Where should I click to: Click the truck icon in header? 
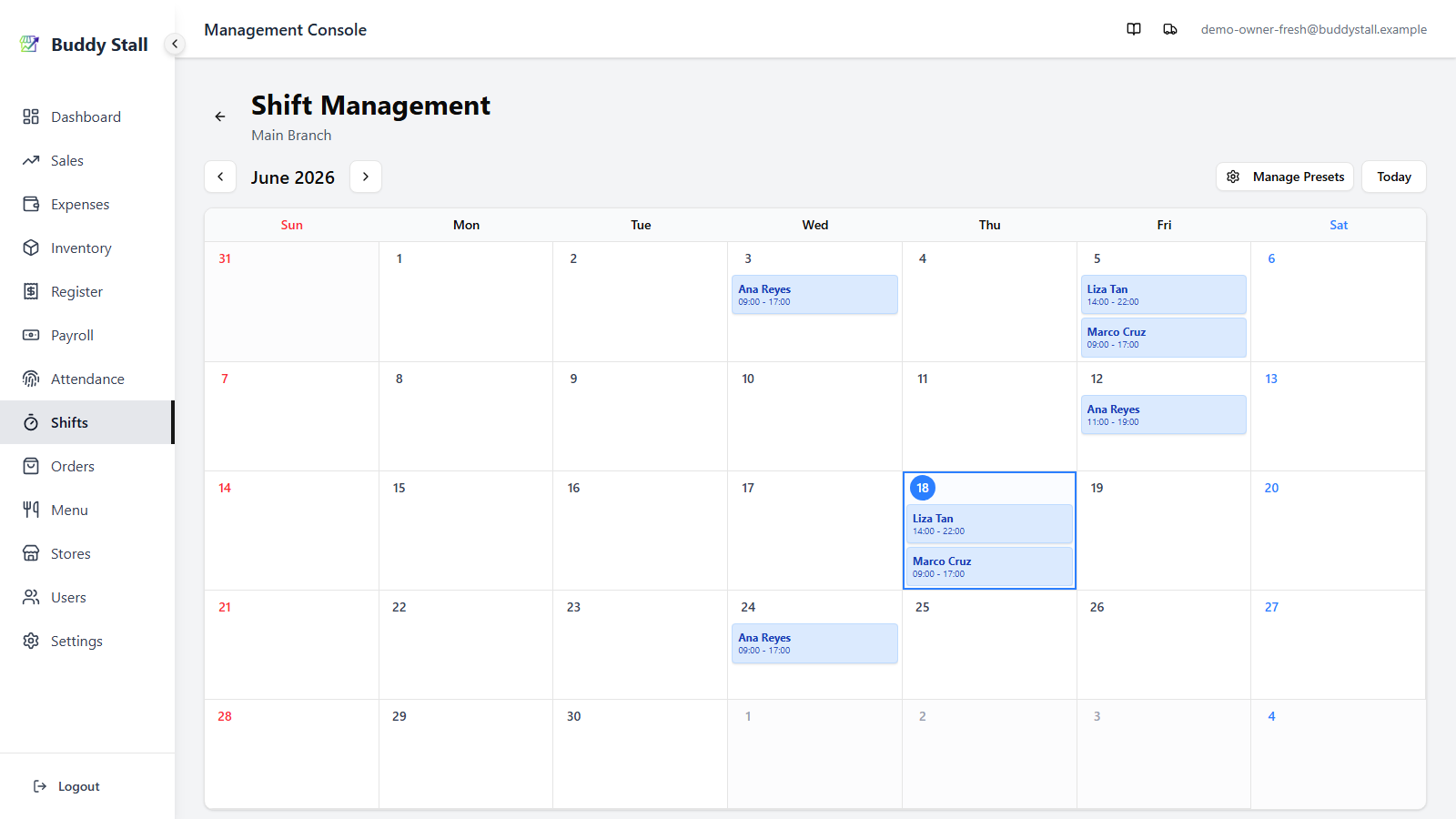coord(1170,29)
